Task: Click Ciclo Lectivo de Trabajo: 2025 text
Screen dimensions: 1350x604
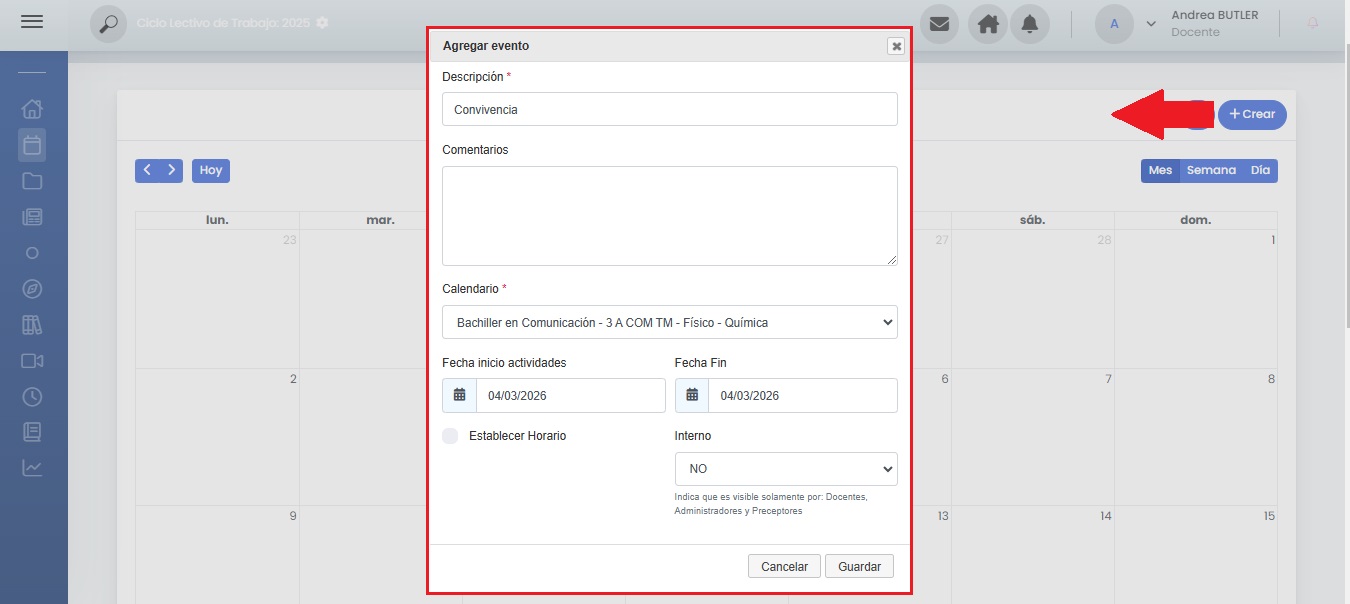Action: point(223,22)
